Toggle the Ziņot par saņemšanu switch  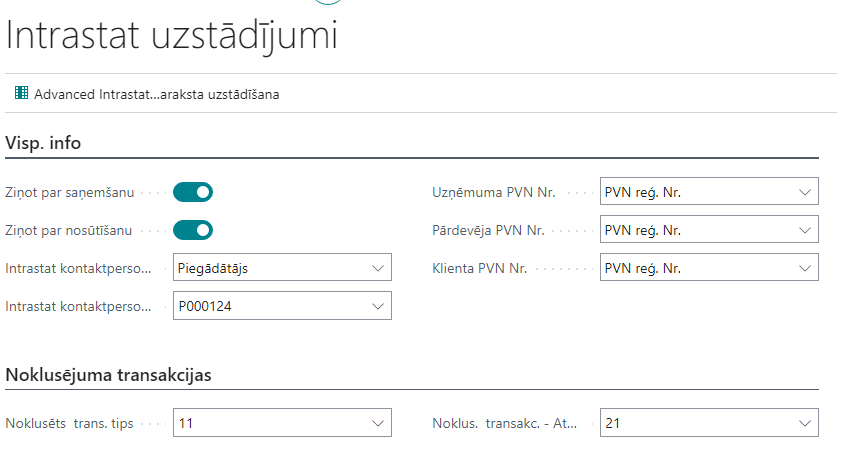[193, 192]
